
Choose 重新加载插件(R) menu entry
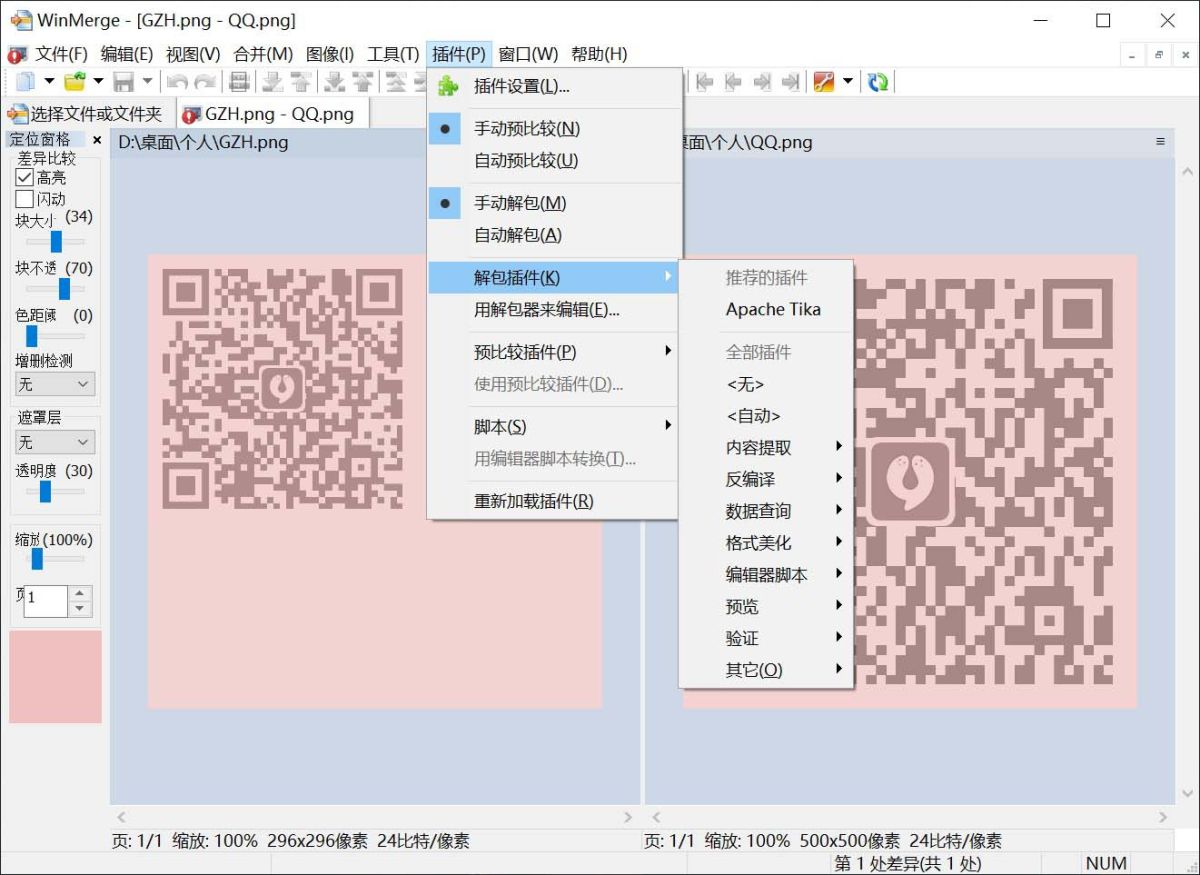[x=555, y=501]
